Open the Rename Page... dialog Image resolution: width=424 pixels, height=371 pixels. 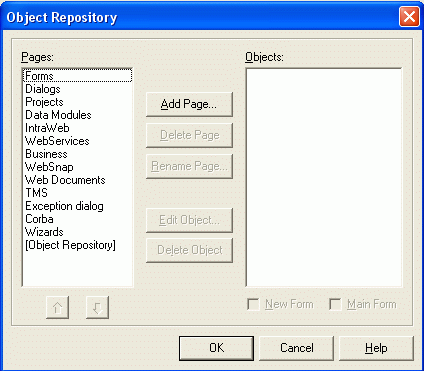pyautogui.click(x=189, y=166)
